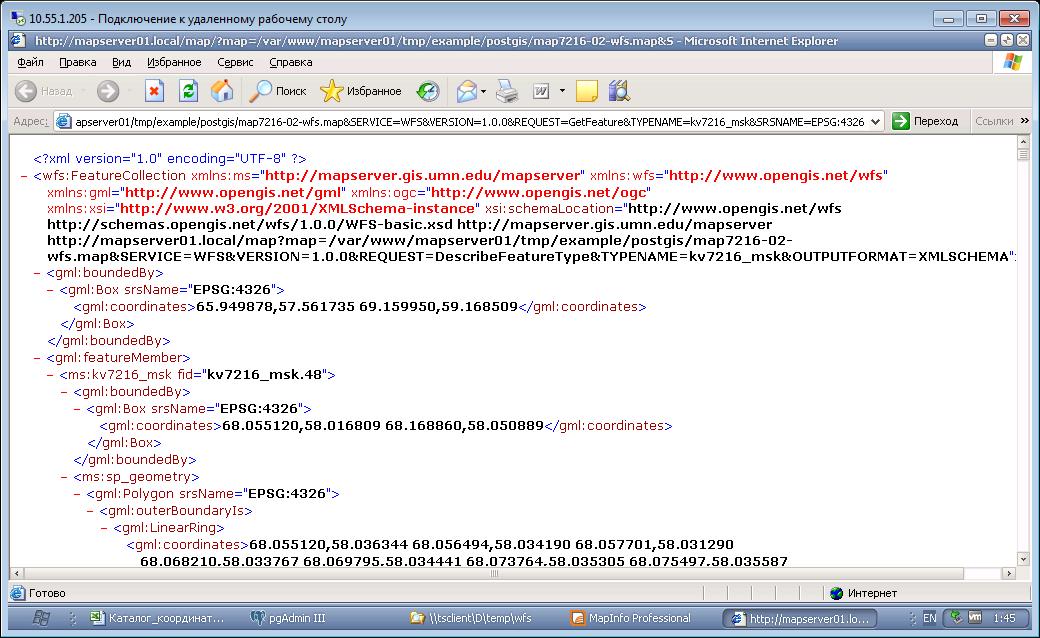Open the Edit button dropdown arrow
This screenshot has height=638, width=1040.
tap(562, 91)
